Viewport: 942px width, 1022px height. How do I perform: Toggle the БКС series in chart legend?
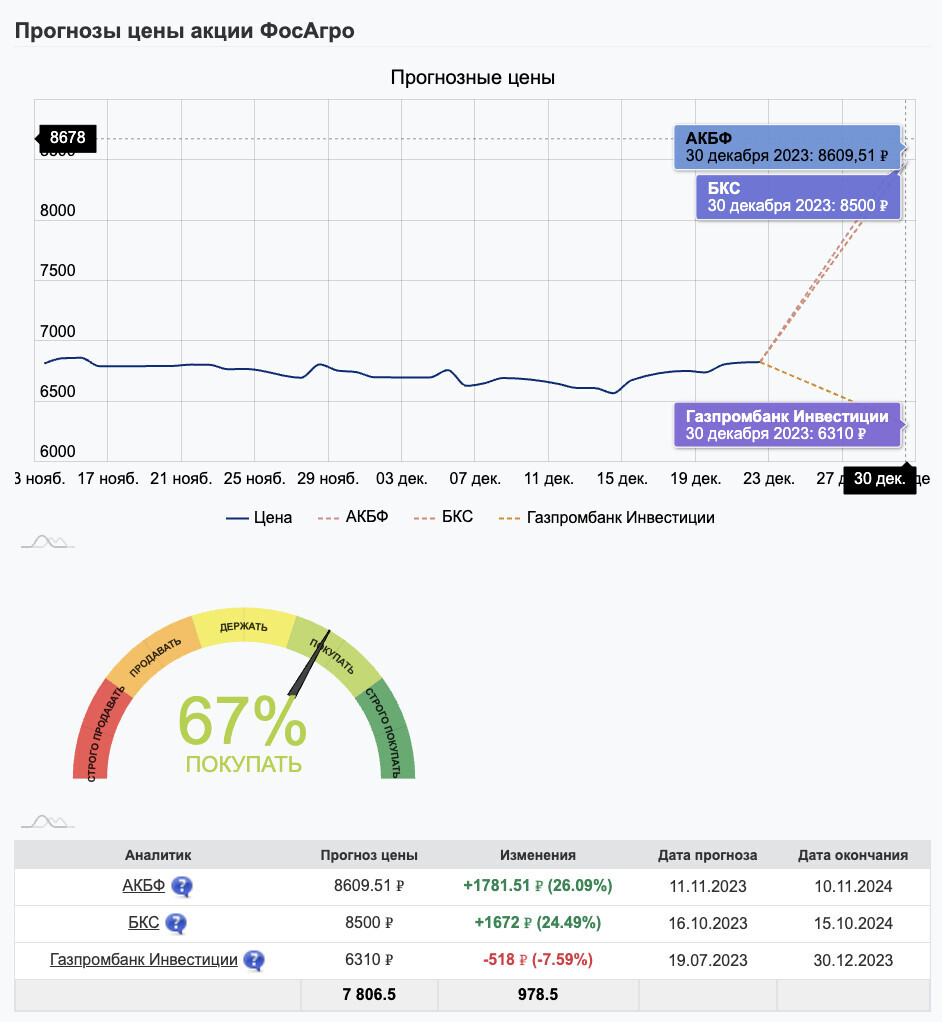443,517
